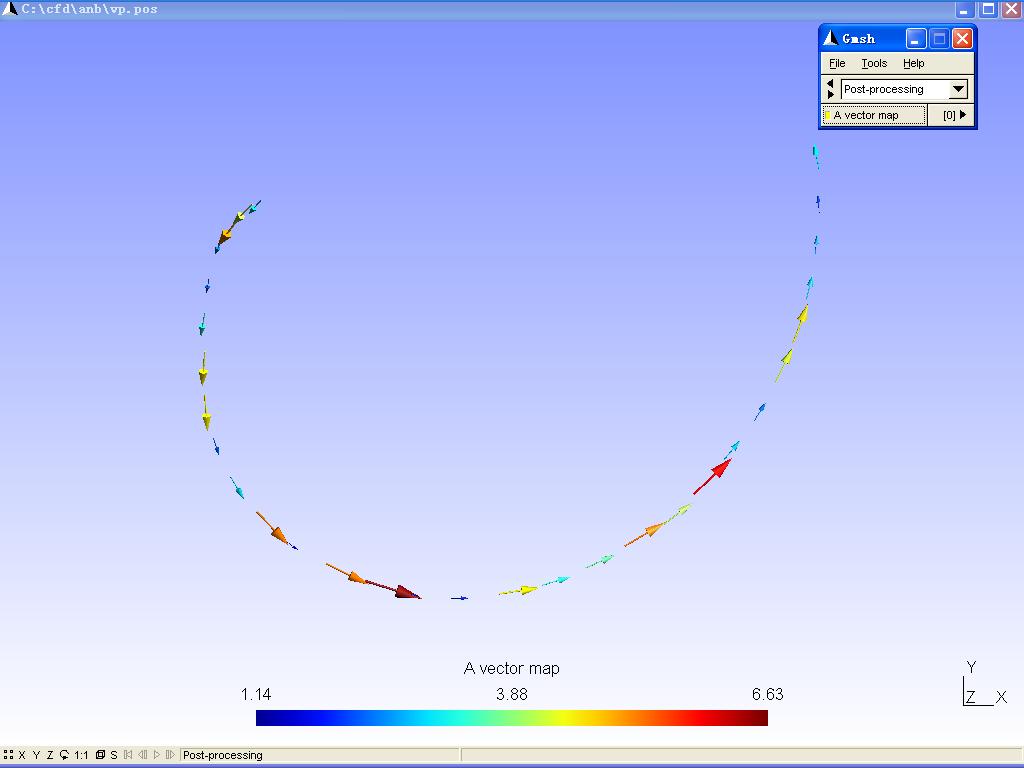Open the File menu
This screenshot has height=768, width=1024.
[x=837, y=63]
